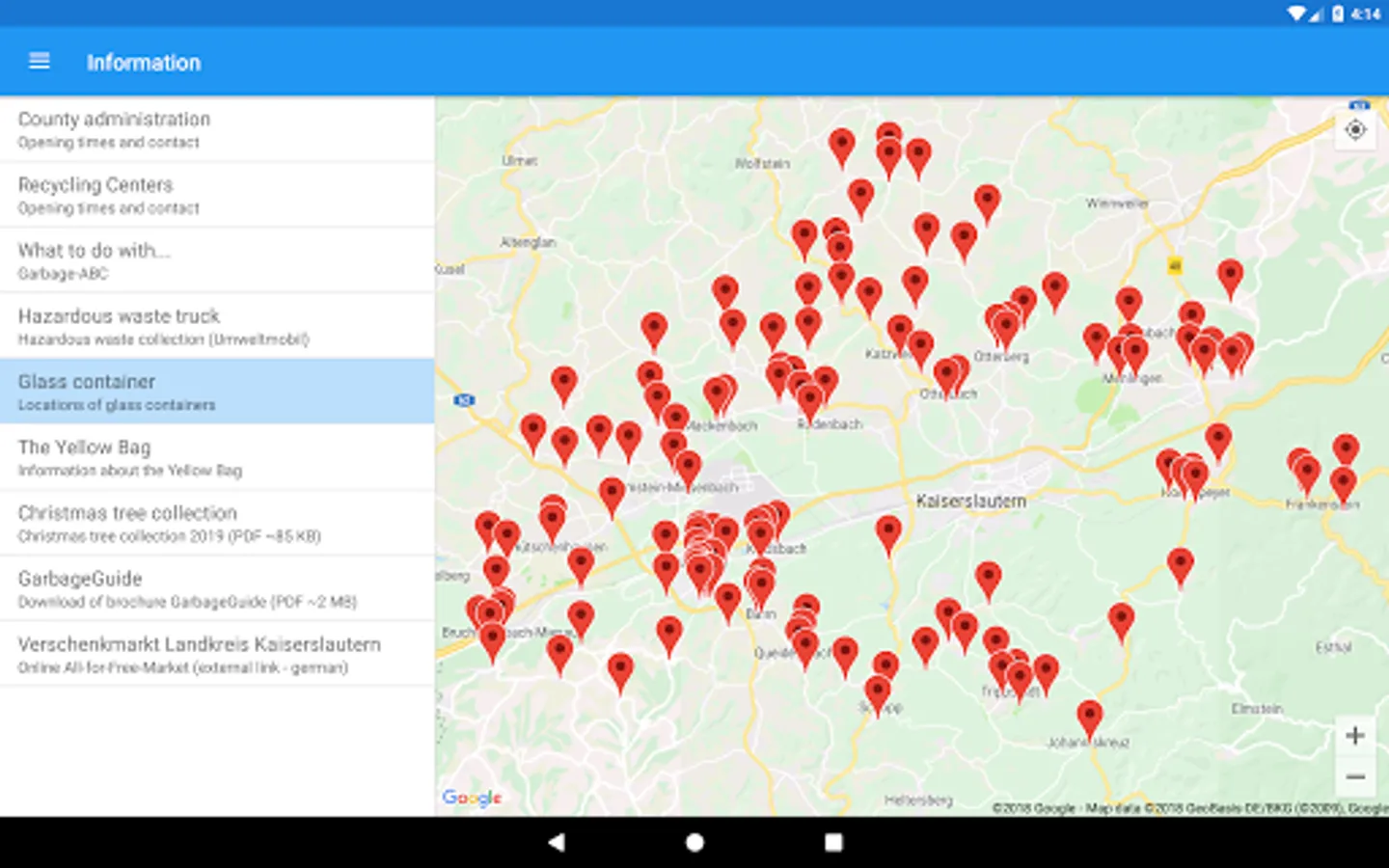Click the 4:14 clock in status bar
Viewport: 1389px width, 868px height.
[1366, 14]
